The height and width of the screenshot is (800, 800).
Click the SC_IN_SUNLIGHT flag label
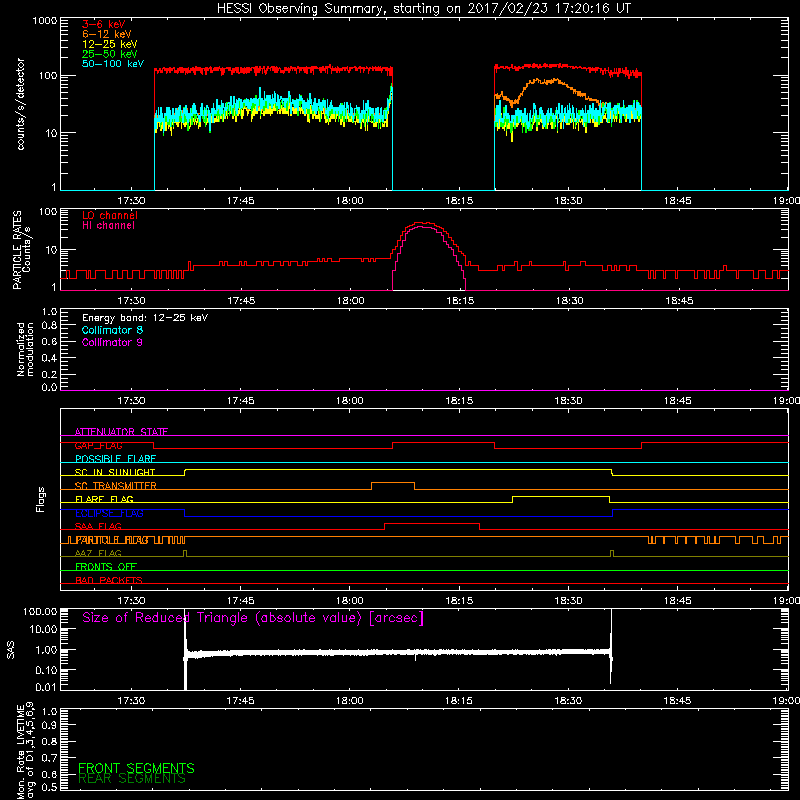115,472
